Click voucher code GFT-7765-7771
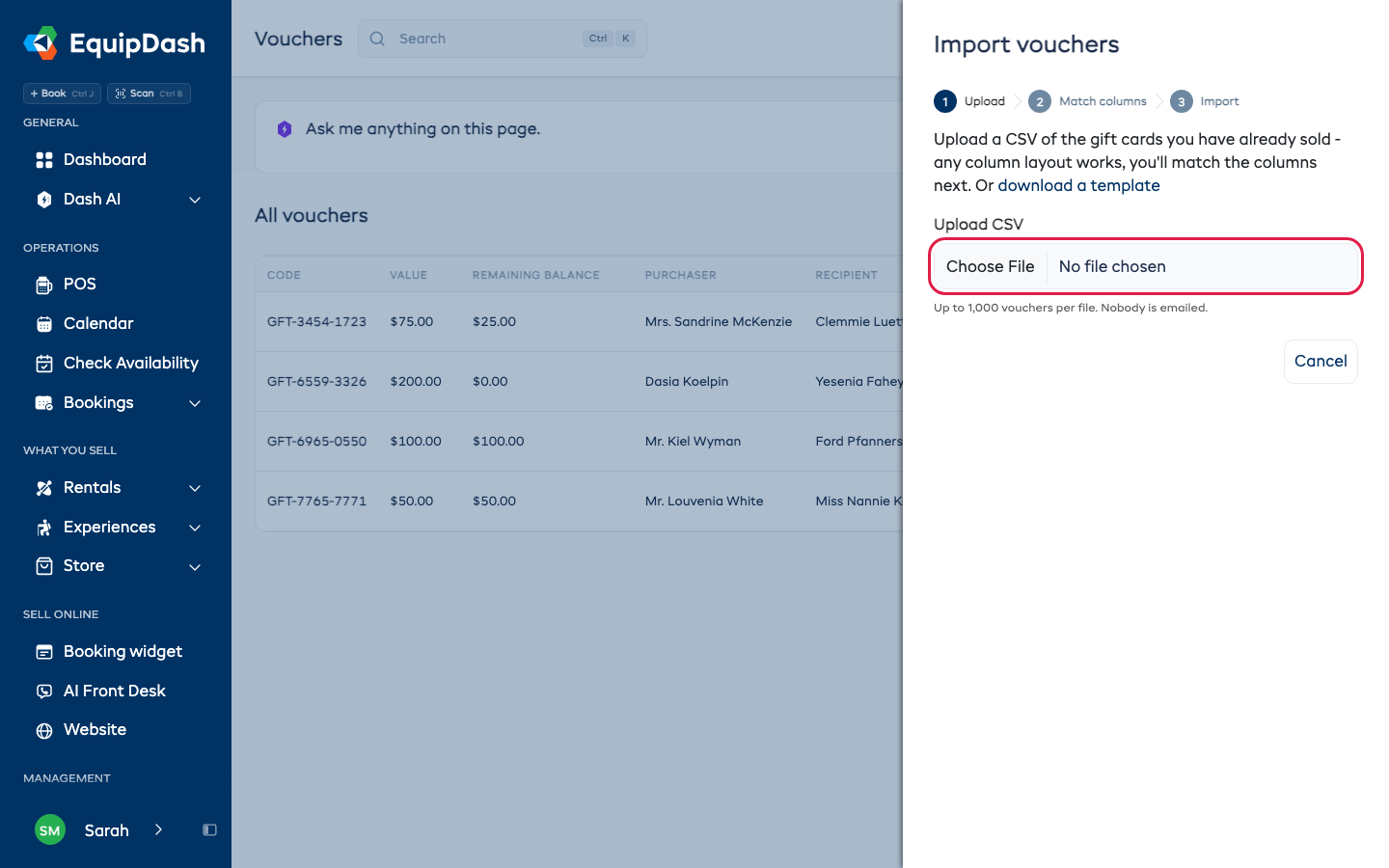Viewport: 1389px width, 868px height. (x=316, y=502)
